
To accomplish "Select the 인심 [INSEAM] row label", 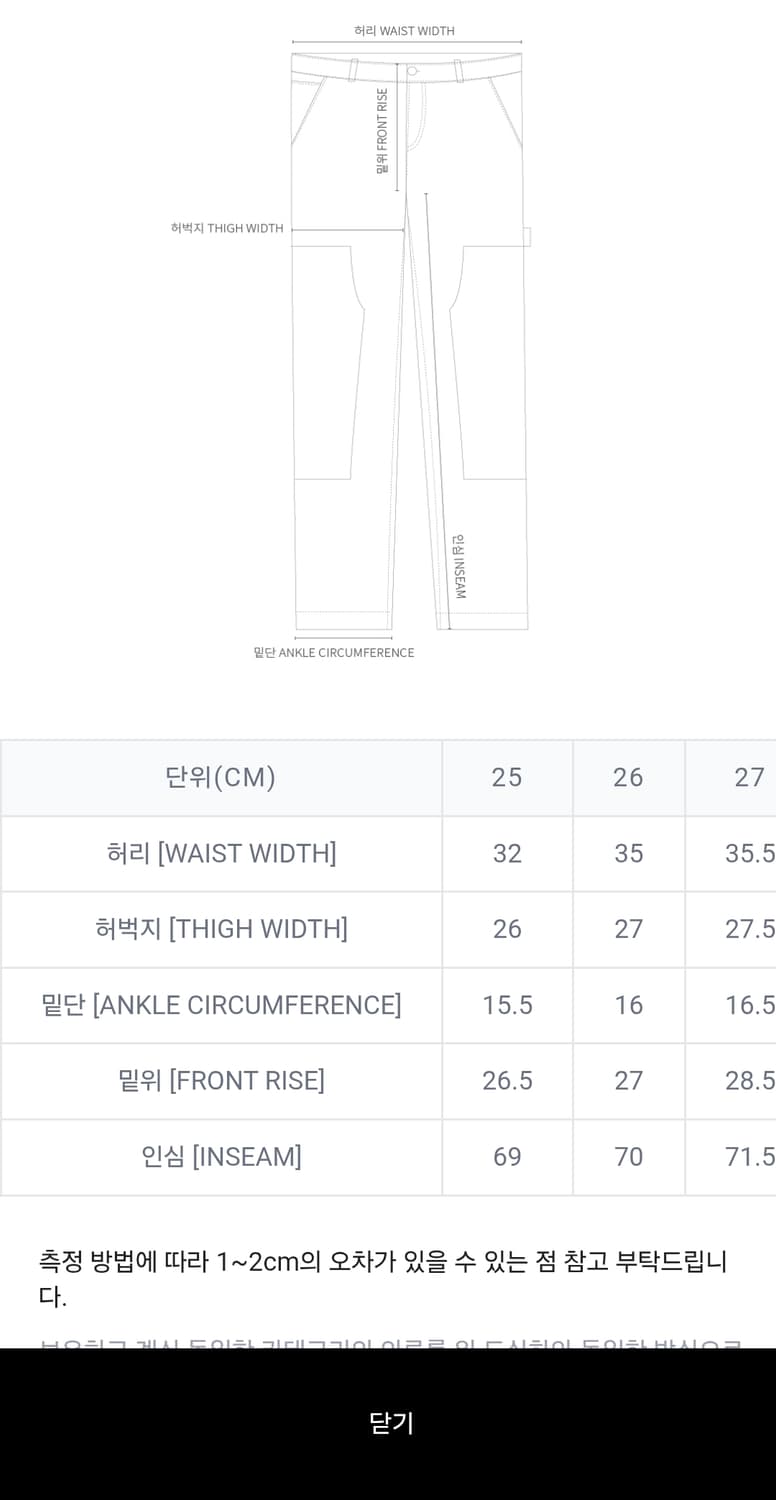I will point(220,1156).
